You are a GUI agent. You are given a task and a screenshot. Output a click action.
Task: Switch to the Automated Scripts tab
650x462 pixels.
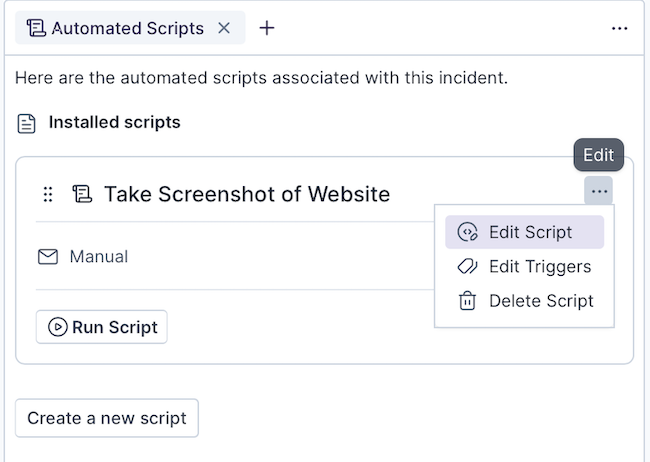pos(127,28)
